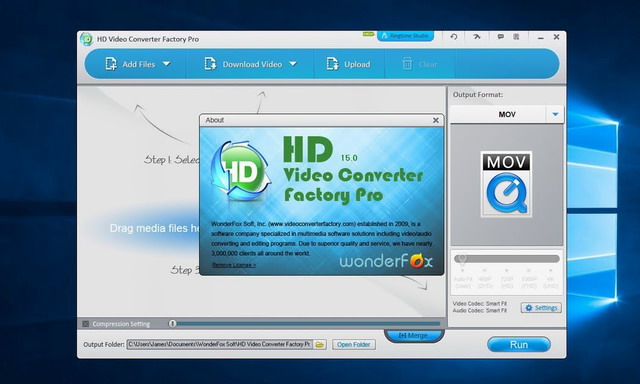Click the menu list icon in the title bar

coord(516,37)
